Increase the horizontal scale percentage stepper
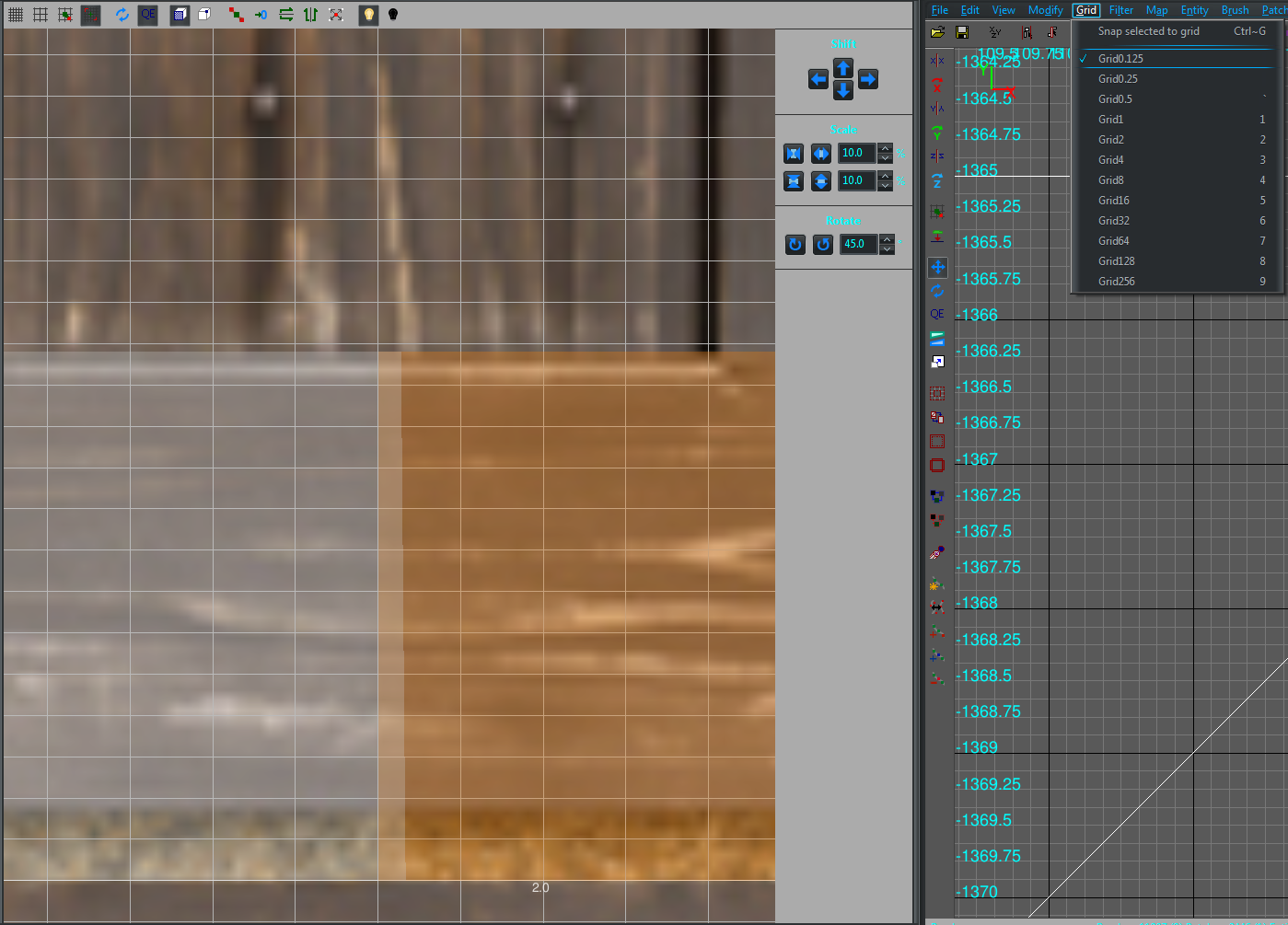This screenshot has height=925, width=1288. (885, 148)
